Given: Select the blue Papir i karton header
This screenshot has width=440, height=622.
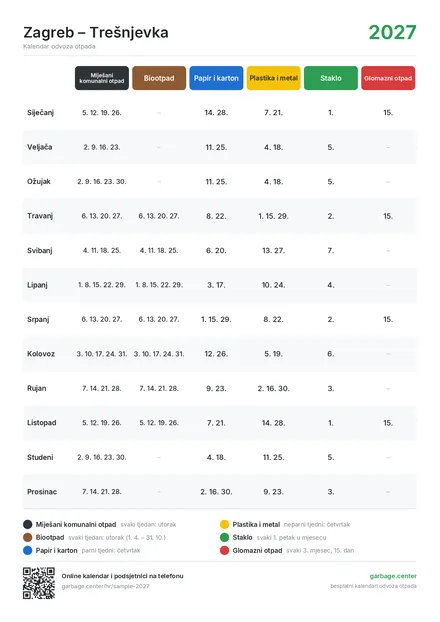Looking at the screenshot, I should pos(216,78).
